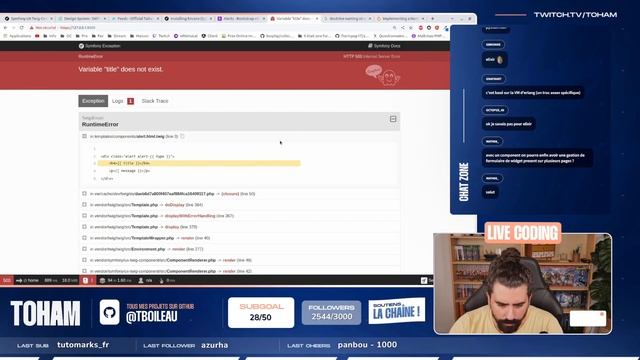Switch to the Feeds Official Tailwind tab
The width and height of the screenshot is (640, 360).
pyautogui.click(x=135, y=18)
